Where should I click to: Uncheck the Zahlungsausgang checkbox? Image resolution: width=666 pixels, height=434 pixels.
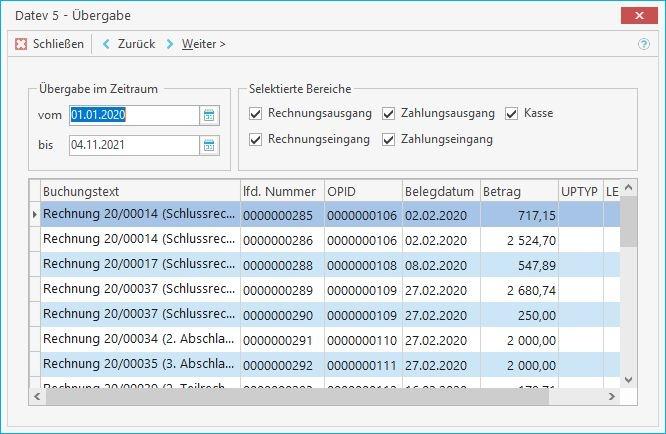pos(388,113)
